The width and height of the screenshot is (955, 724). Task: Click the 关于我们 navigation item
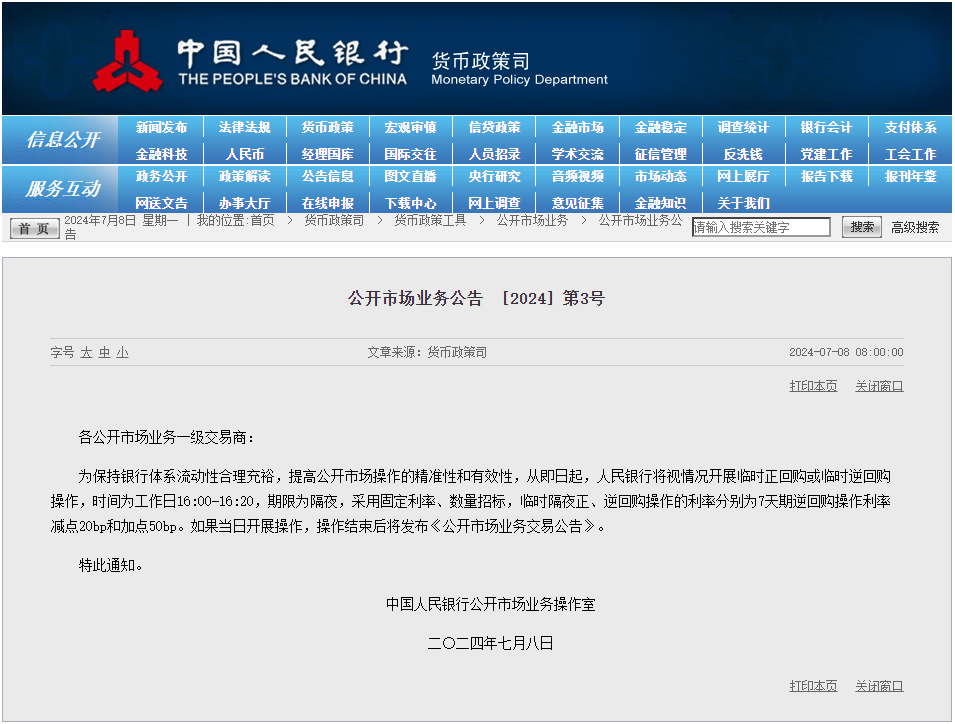tap(743, 203)
